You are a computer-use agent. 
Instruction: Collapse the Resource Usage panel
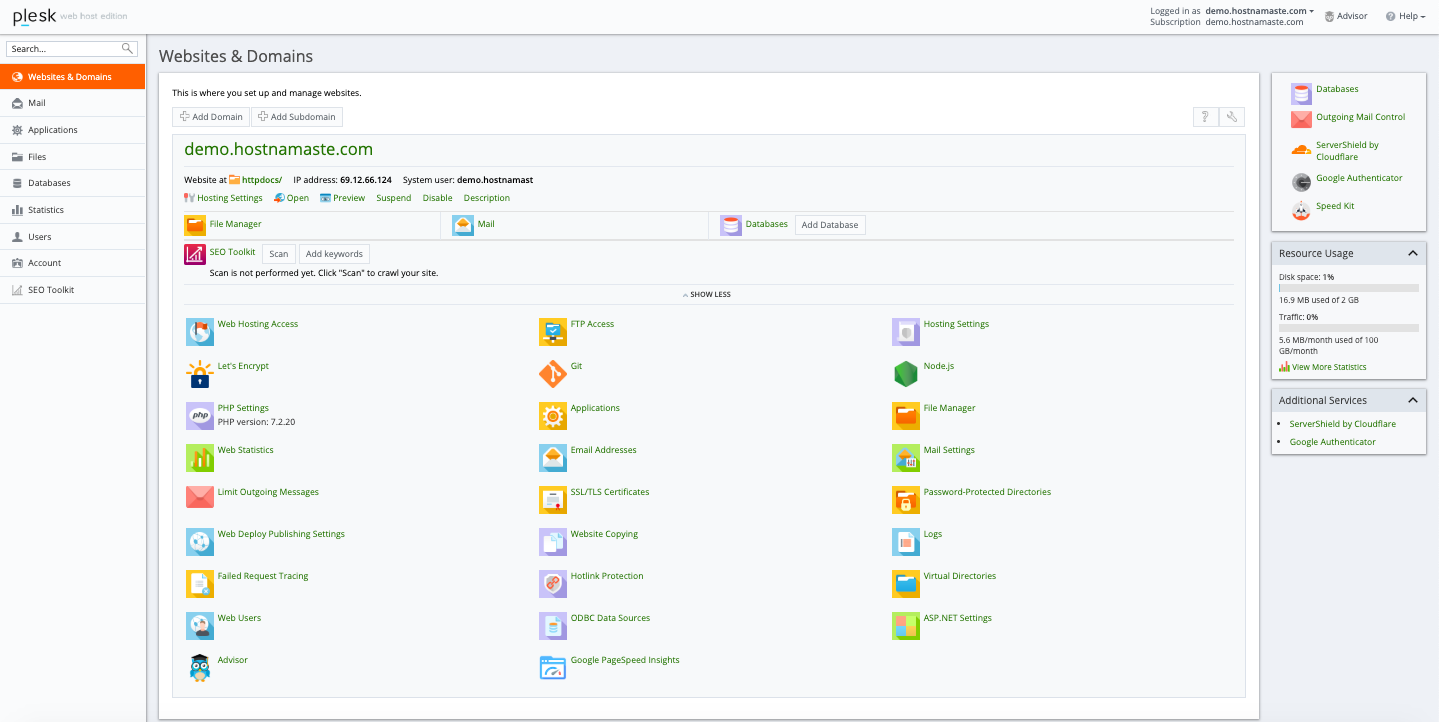click(1413, 253)
